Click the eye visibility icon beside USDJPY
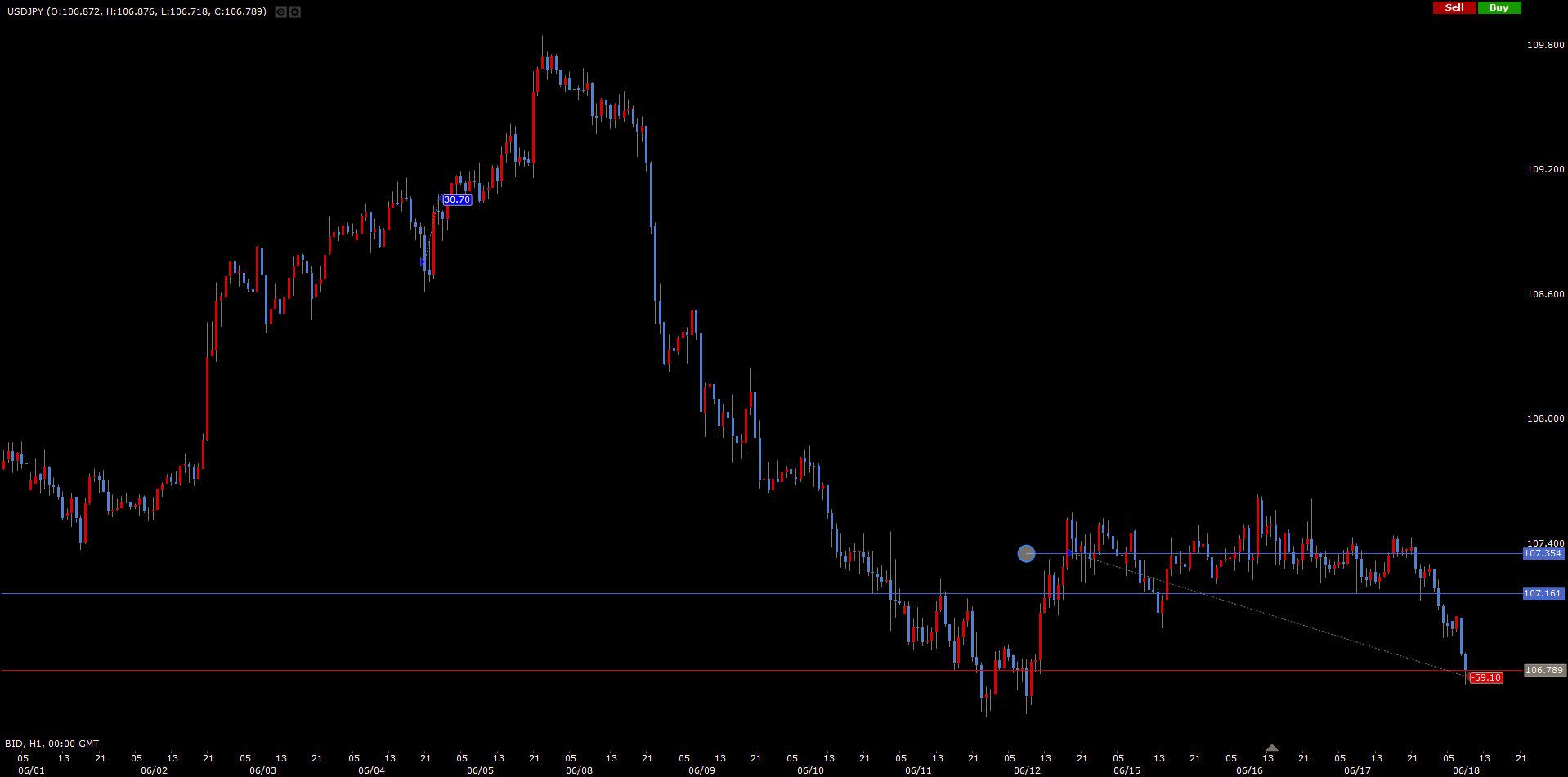The height and width of the screenshot is (777, 1568). pyautogui.click(x=280, y=12)
